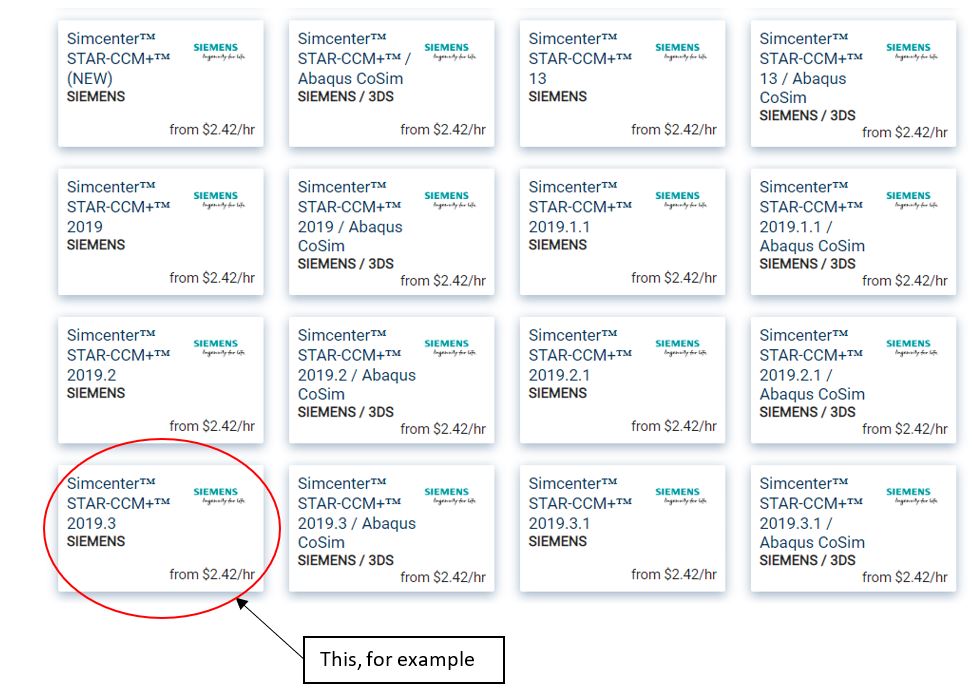Open STAR-CCM+ 2019.2.1 / Abaqus CoSim title
This screenshot has height=697, width=972.
point(811,364)
